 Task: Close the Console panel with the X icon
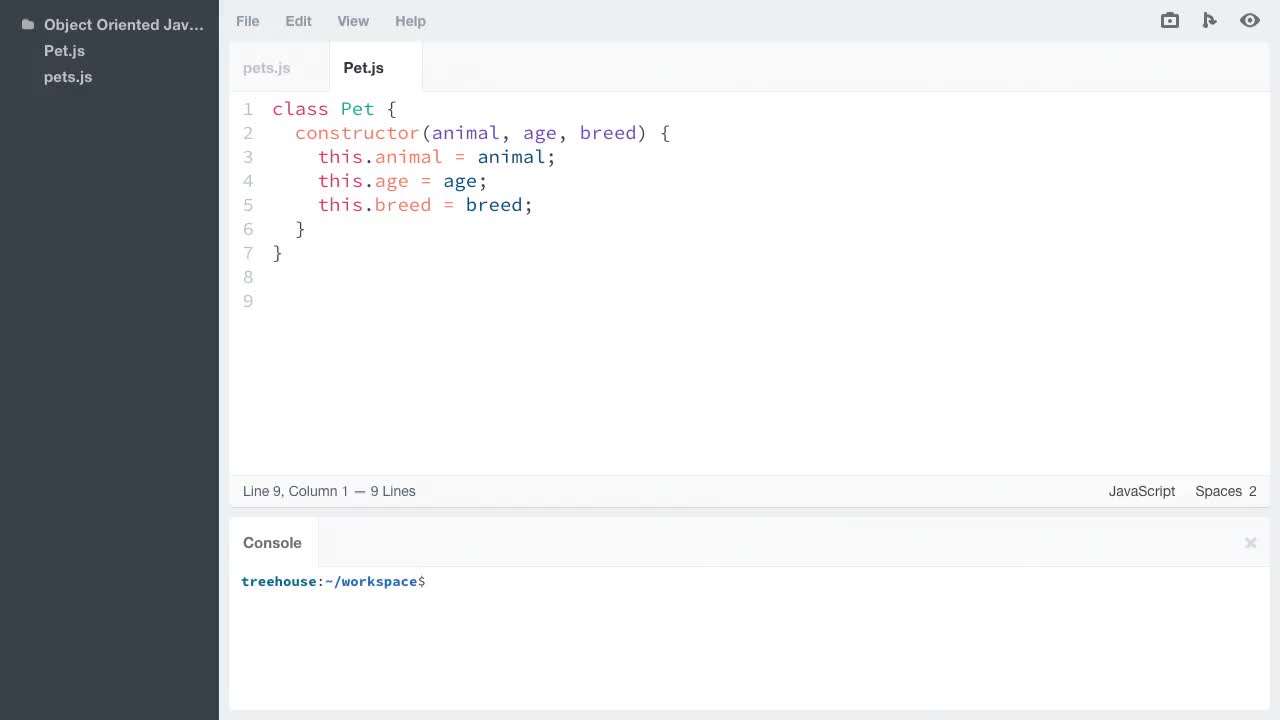(1250, 542)
